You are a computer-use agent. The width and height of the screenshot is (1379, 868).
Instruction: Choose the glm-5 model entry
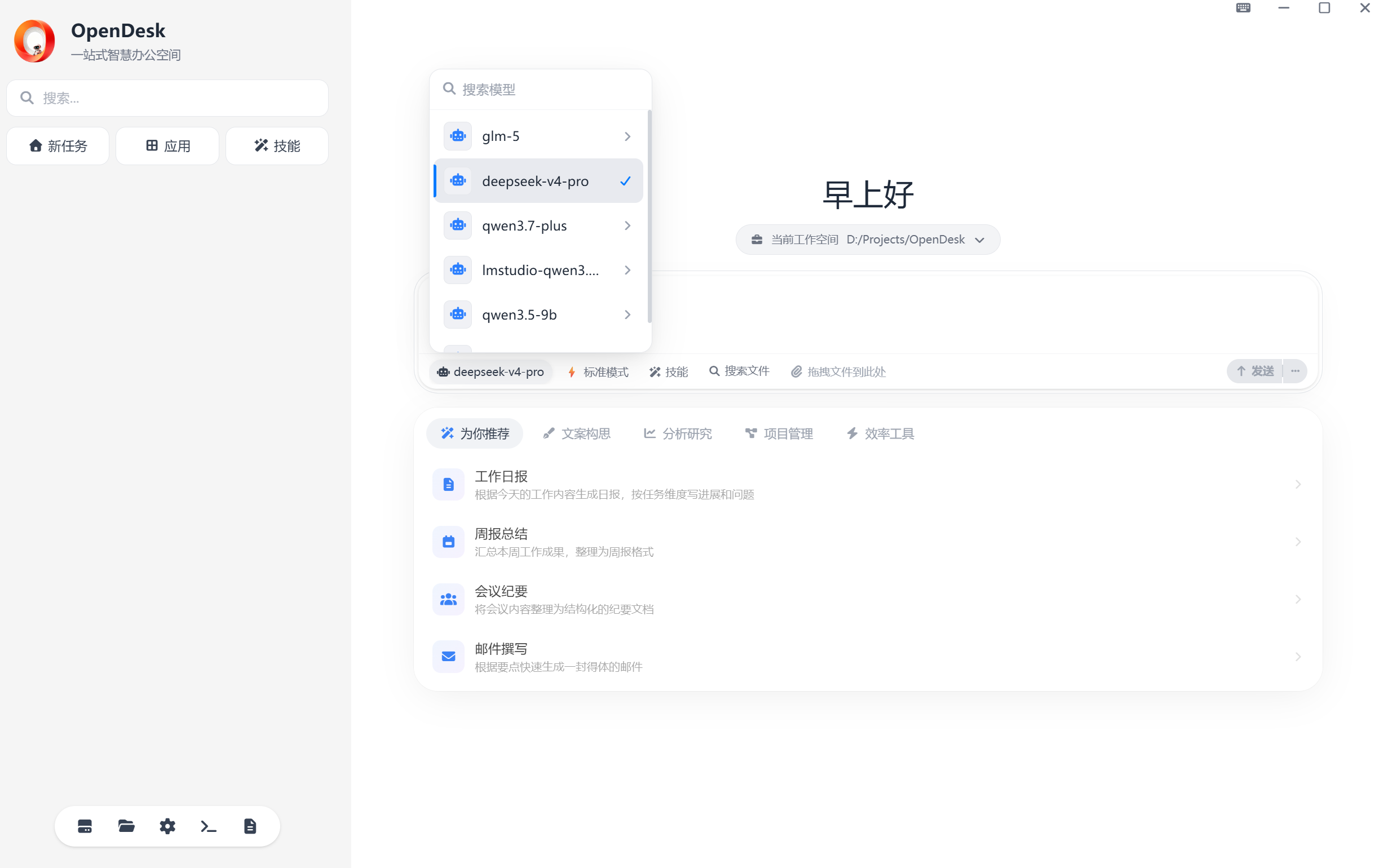coord(538,136)
